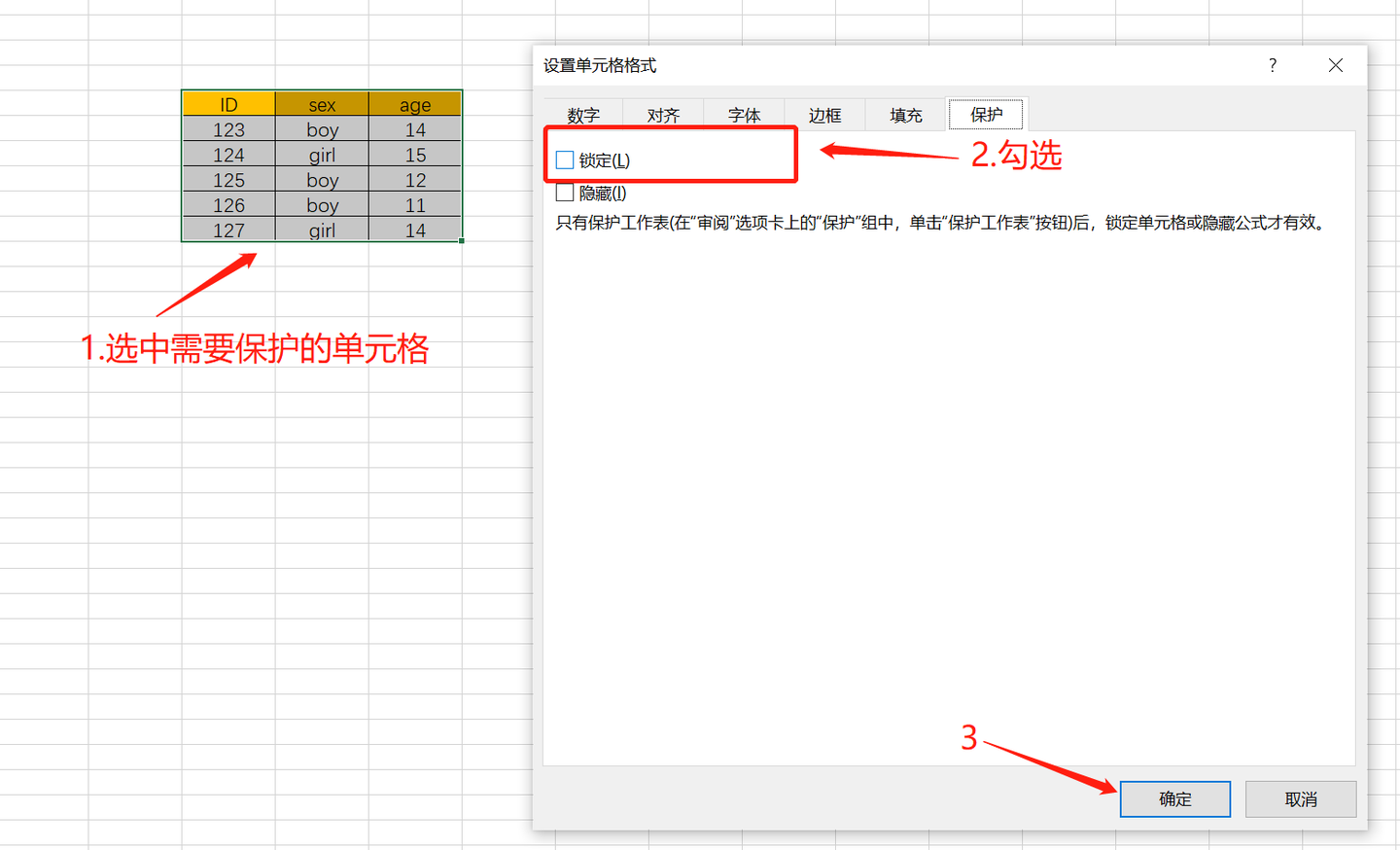The width and height of the screenshot is (1400, 850).
Task: Choose the cell containing 126
Action: tap(228, 205)
